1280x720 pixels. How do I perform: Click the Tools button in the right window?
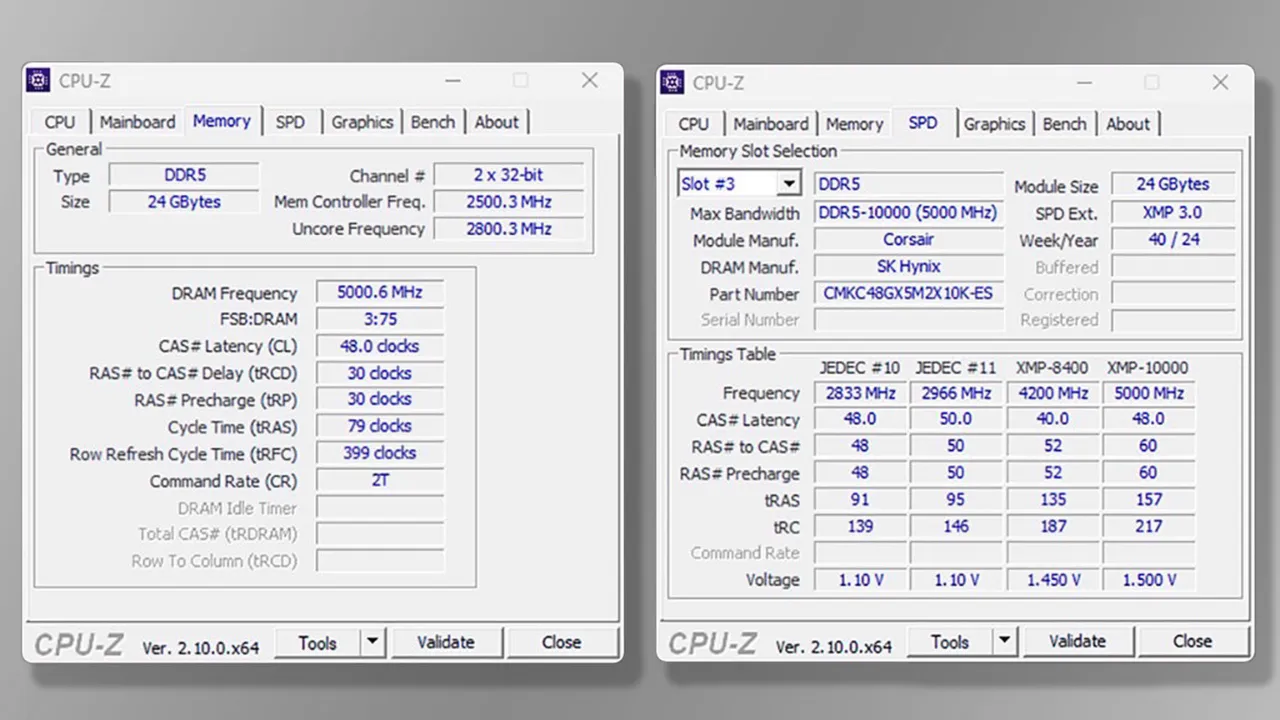(x=950, y=642)
